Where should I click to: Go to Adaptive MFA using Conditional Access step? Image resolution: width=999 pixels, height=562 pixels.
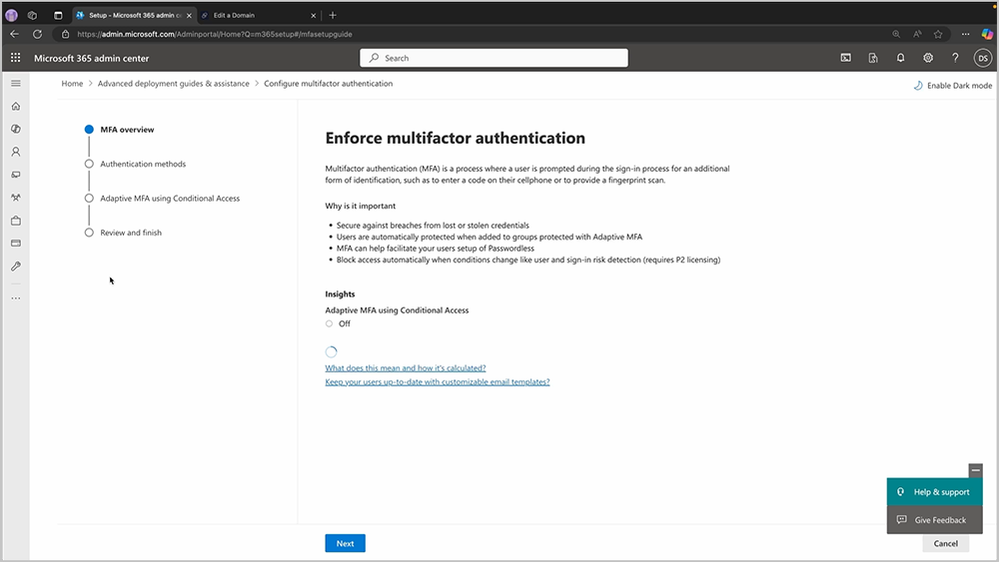tap(169, 198)
